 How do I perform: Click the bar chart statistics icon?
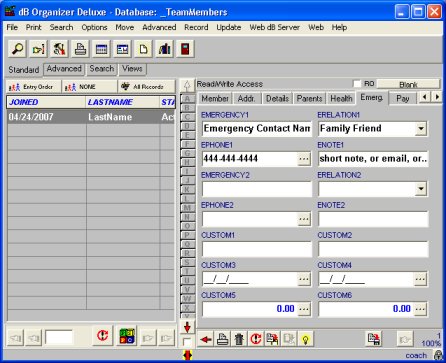click(x=164, y=49)
